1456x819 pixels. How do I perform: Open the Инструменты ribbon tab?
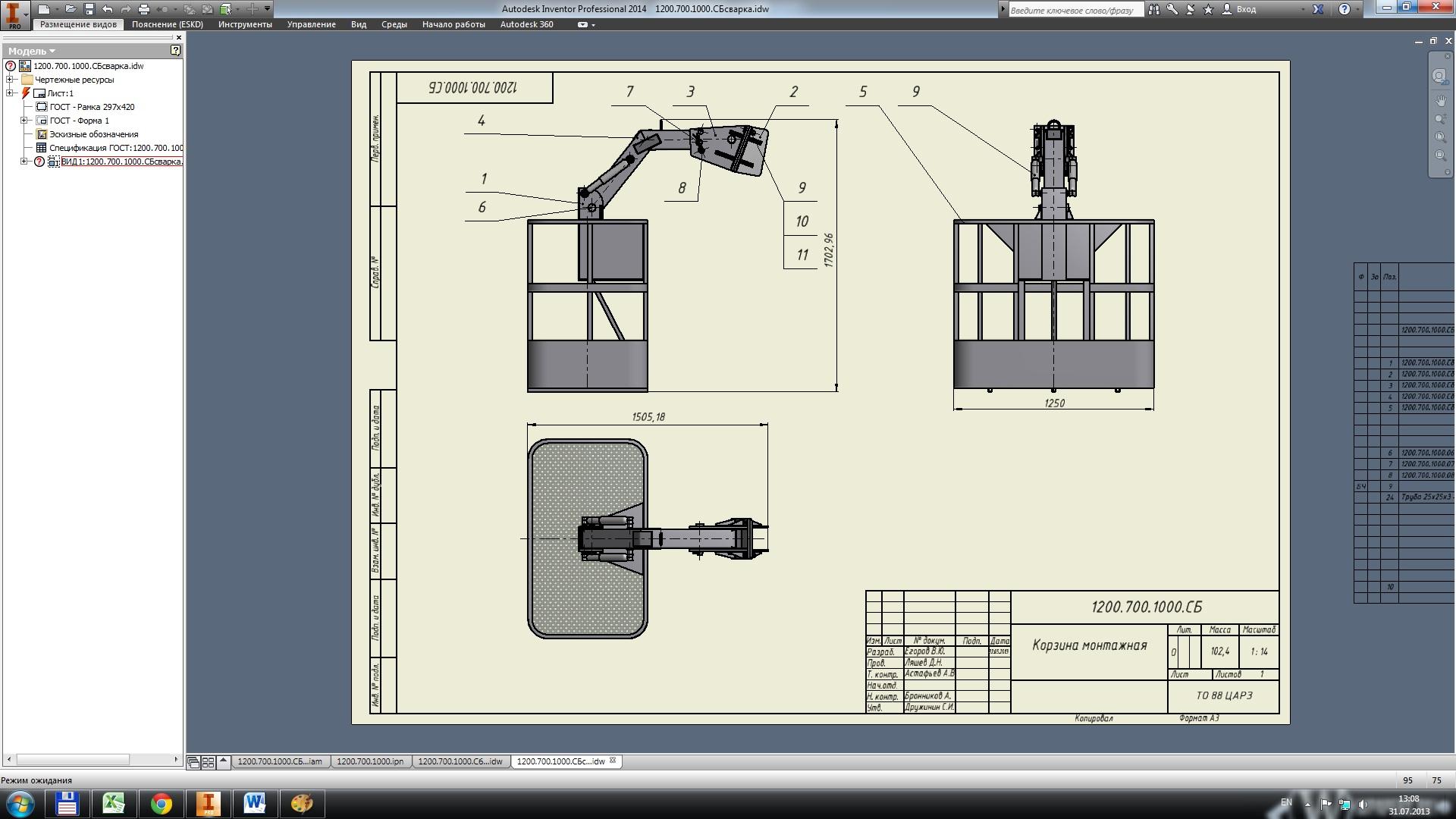(245, 24)
